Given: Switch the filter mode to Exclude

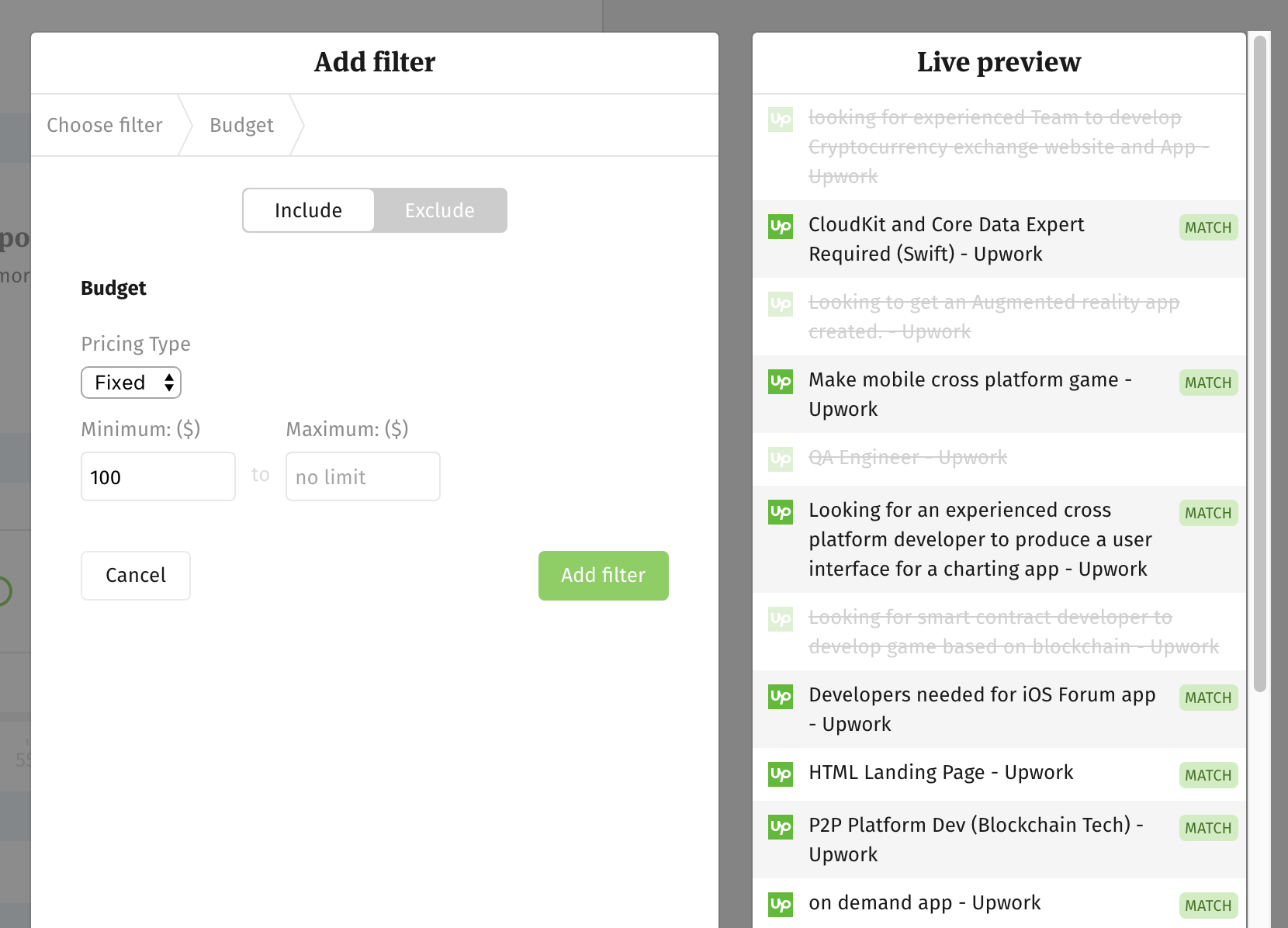Looking at the screenshot, I should 439,209.
